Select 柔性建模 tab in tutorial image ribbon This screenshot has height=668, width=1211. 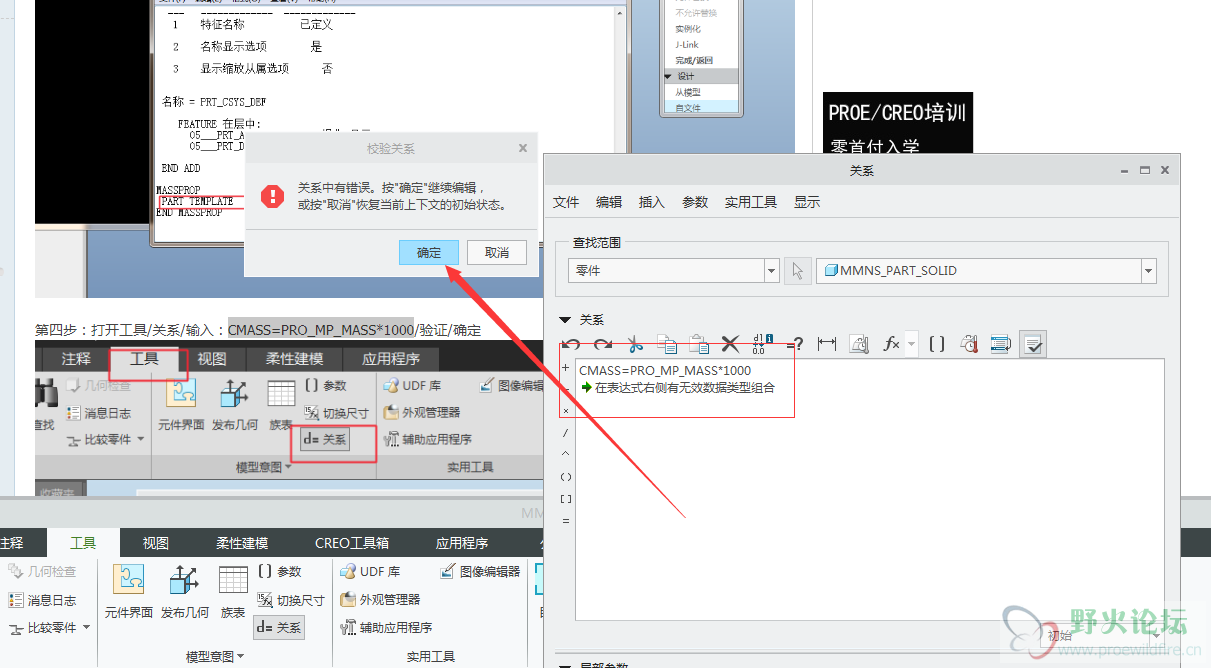click(294, 359)
